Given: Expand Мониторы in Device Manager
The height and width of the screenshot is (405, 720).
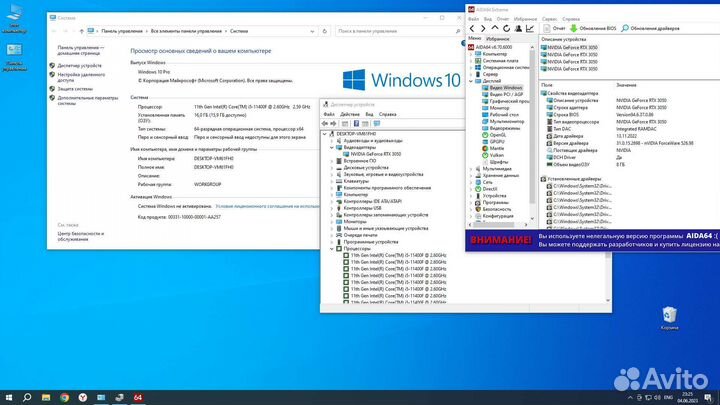Looking at the screenshot, I should (332, 221).
